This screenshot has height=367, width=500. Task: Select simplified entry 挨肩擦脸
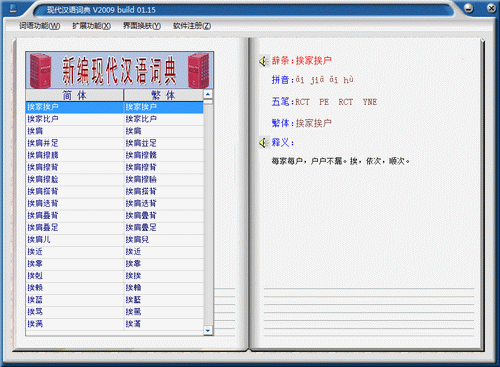[x=75, y=179]
